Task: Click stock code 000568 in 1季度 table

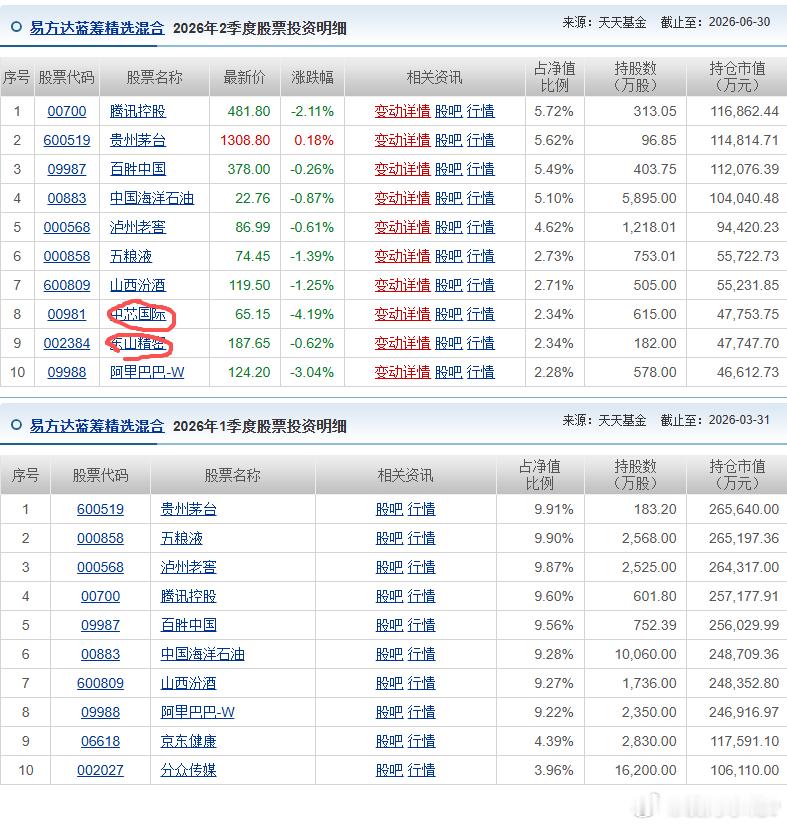Action: pyautogui.click(x=101, y=567)
